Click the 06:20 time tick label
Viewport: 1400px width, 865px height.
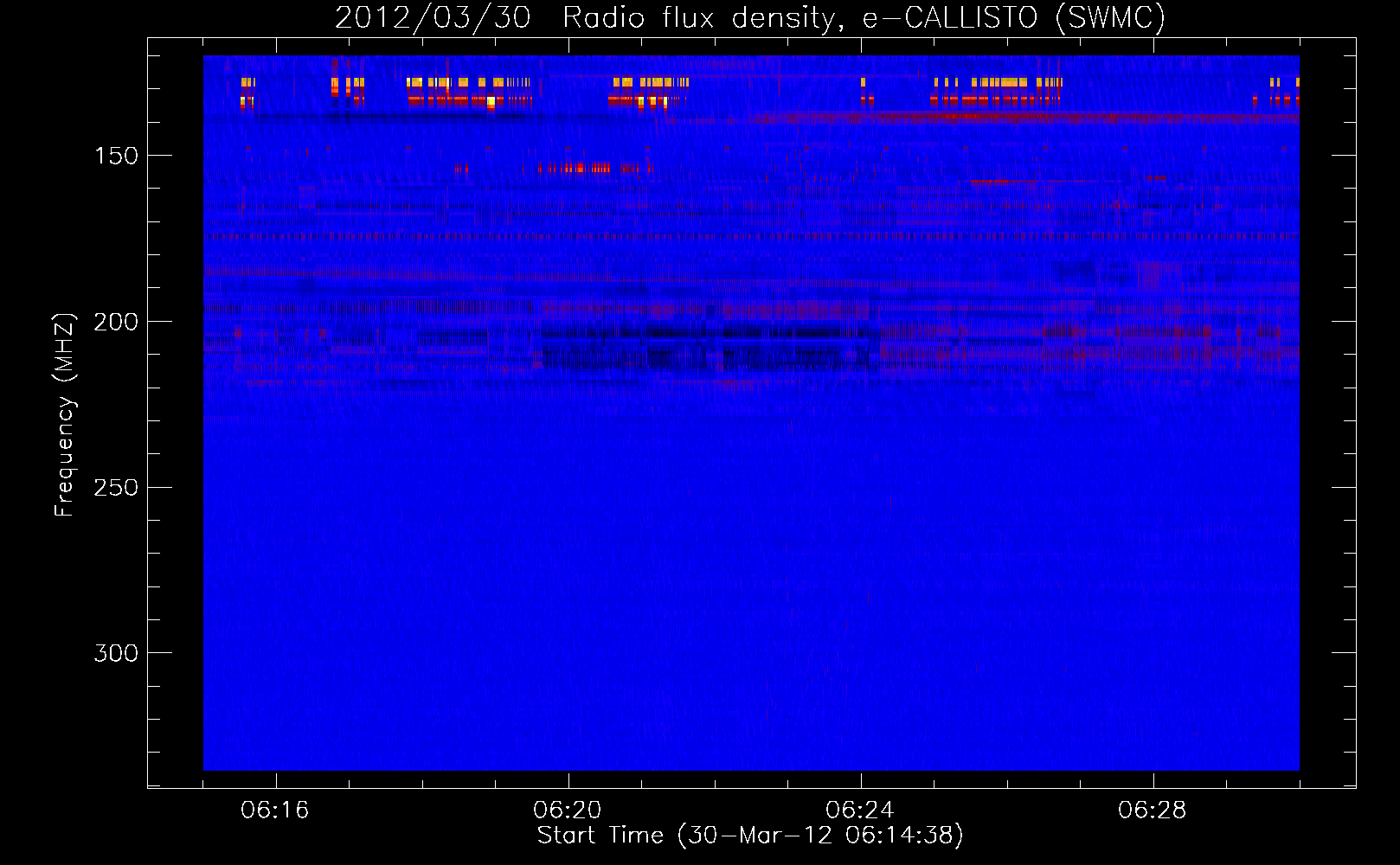[x=568, y=811]
